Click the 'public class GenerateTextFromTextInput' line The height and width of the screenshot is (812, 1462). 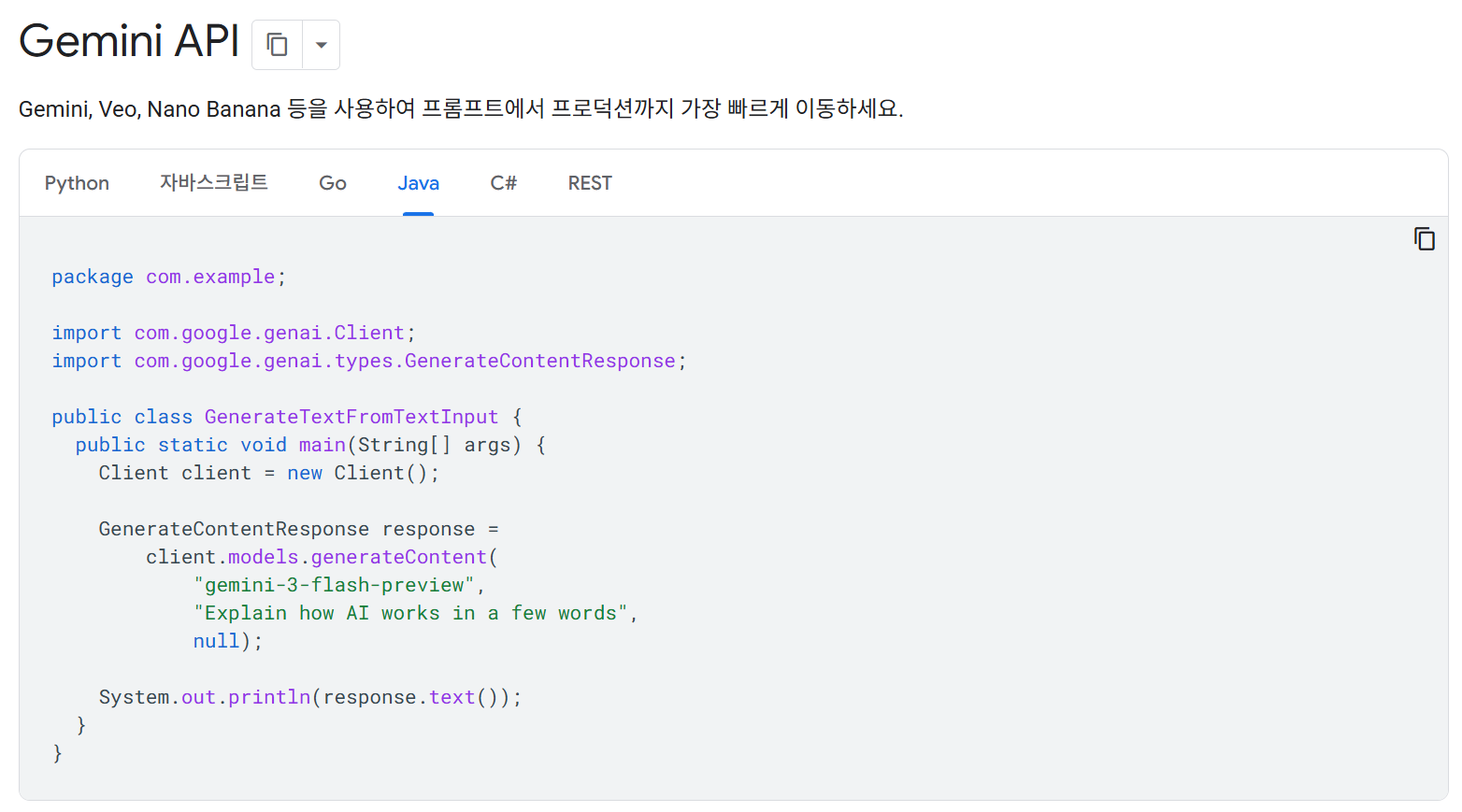click(287, 417)
